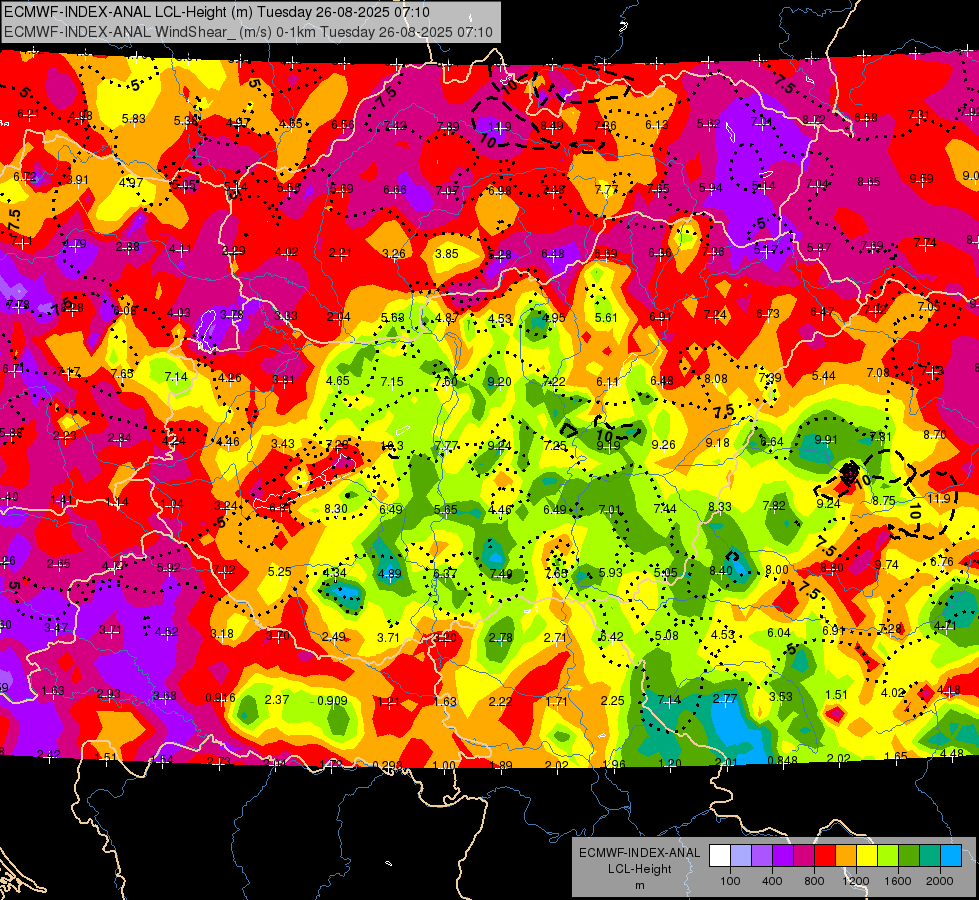Click the legend tick label 400

coord(772,881)
